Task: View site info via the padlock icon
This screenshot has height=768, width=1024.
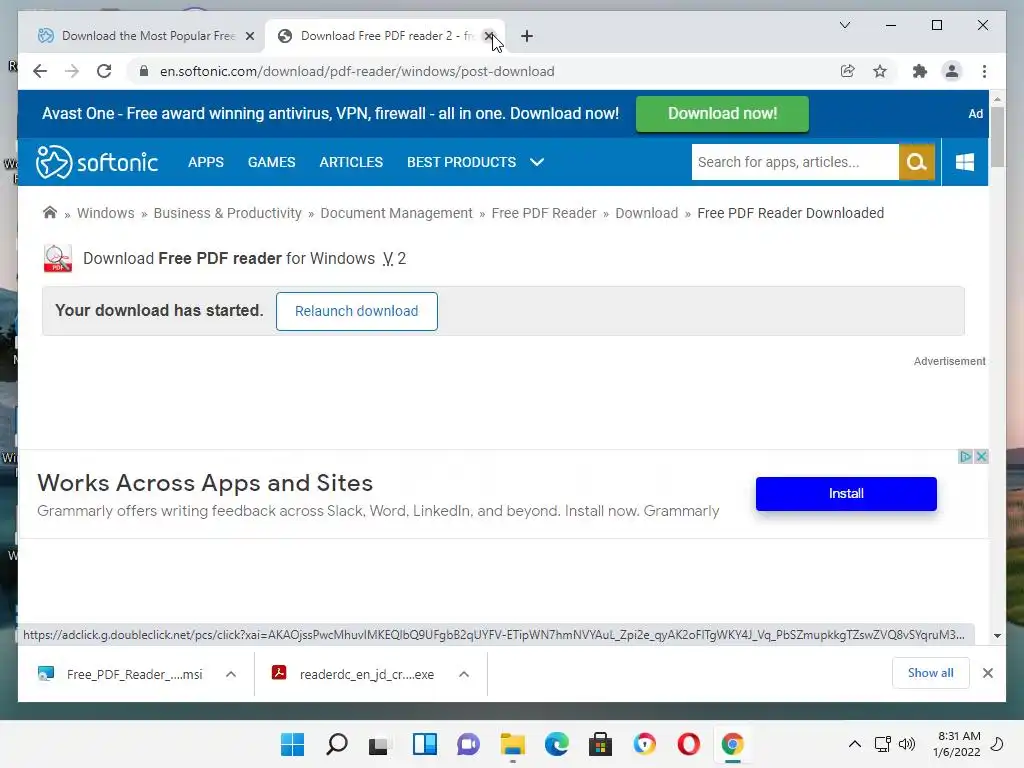Action: click(144, 71)
